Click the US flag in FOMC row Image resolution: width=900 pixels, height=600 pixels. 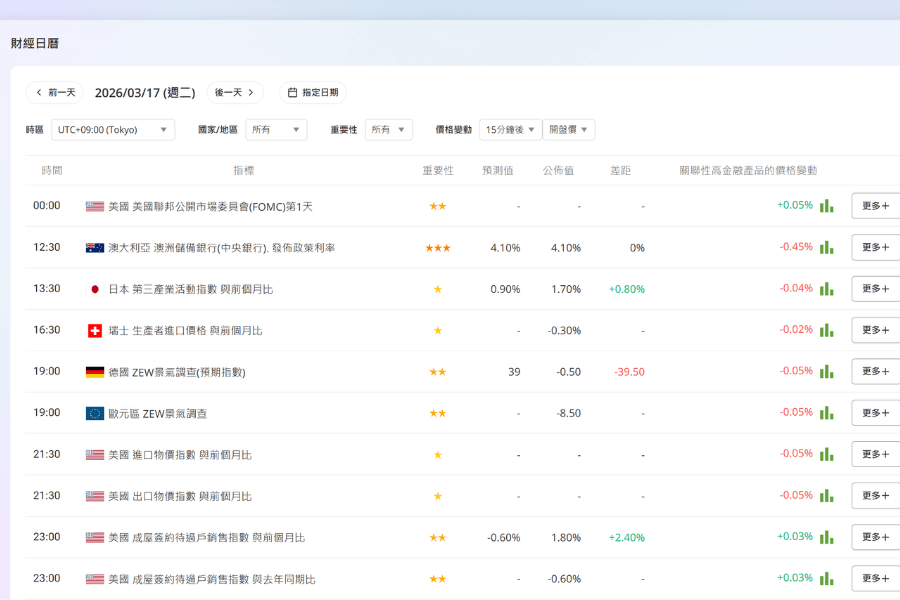95,206
